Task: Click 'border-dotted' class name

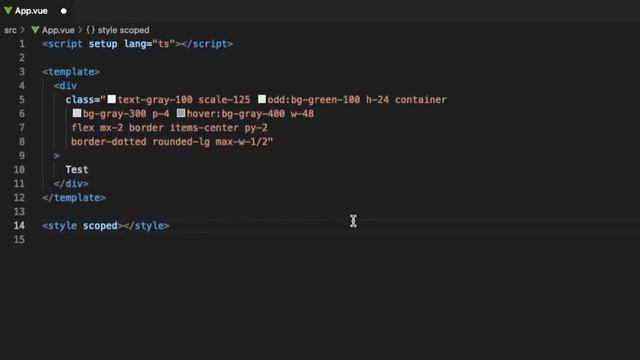Action: click(x=109, y=142)
